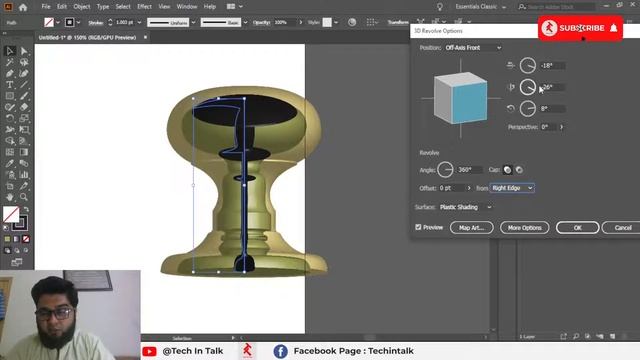This screenshot has width=640, height=360.
Task: Open the Uniform width profile dropdown
Action: tap(193, 22)
